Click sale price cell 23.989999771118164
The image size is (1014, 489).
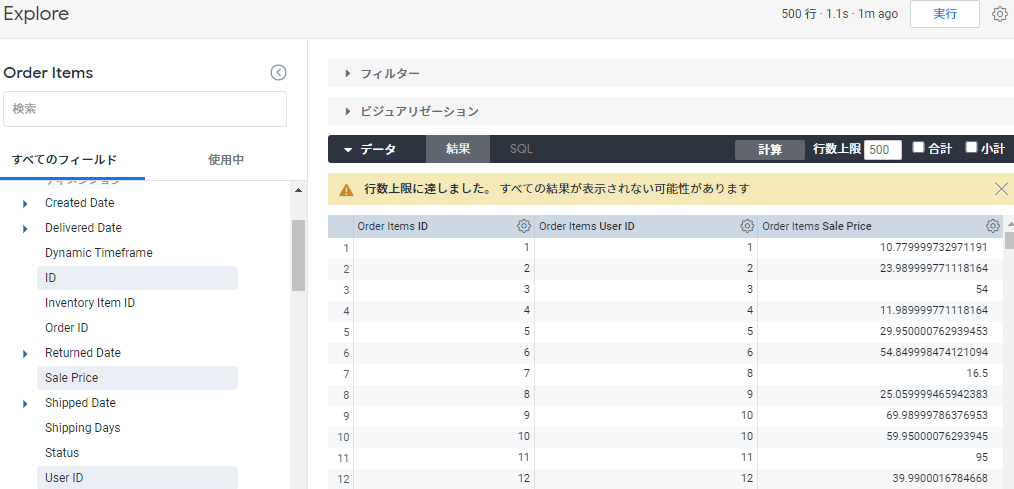[881, 269]
